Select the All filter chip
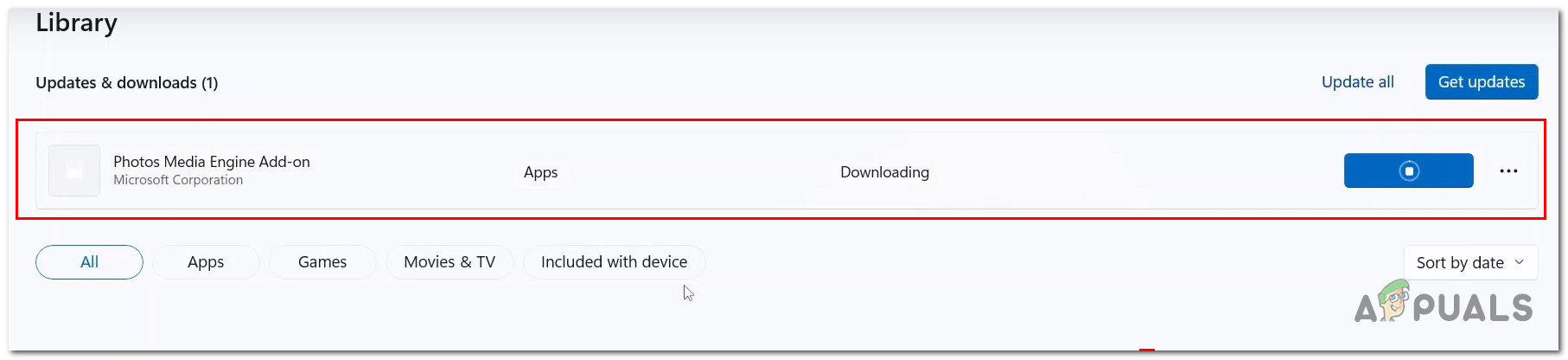 (89, 262)
